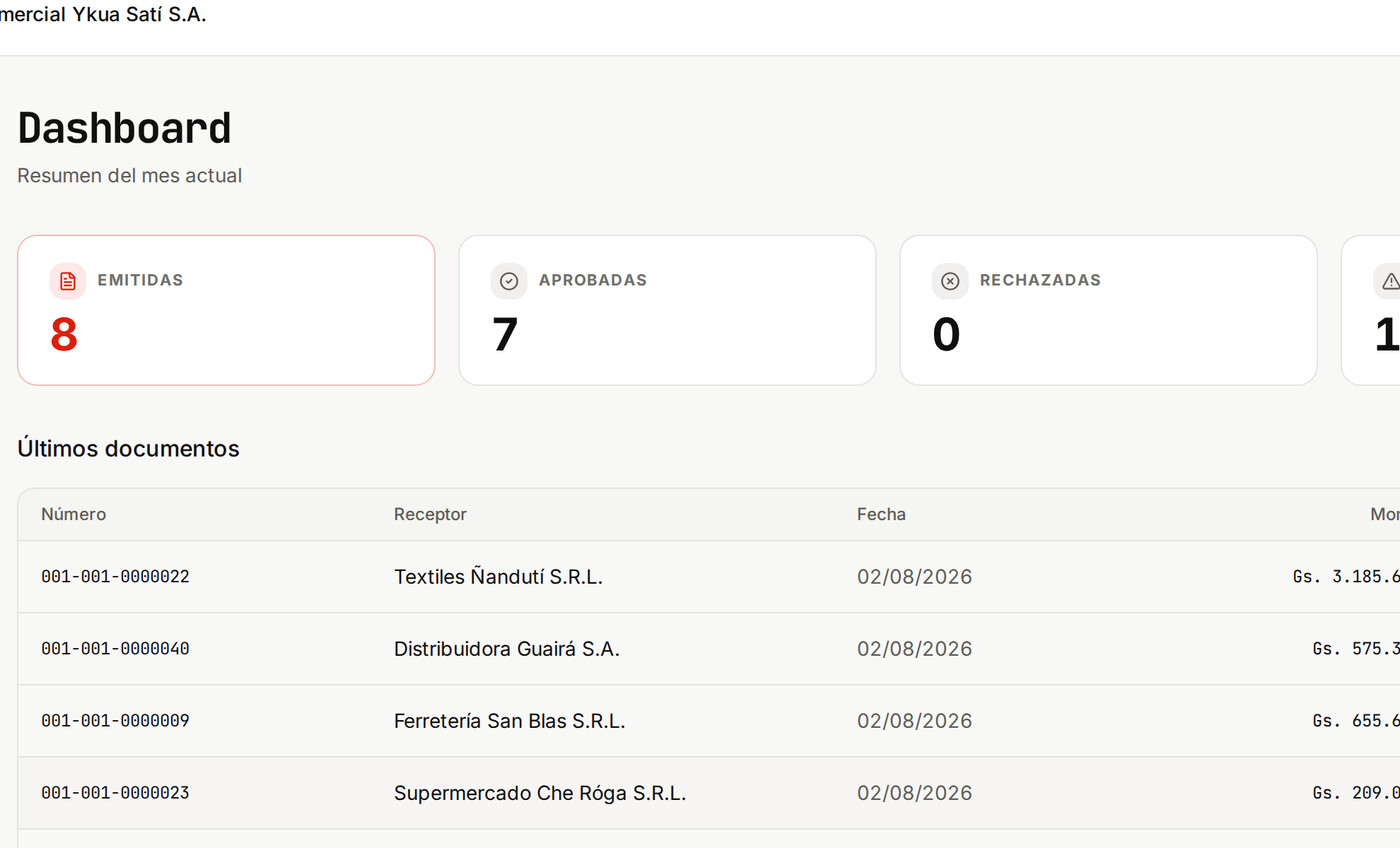Click the Últimos documentos section title
The image size is (1400, 848).
[x=128, y=449]
